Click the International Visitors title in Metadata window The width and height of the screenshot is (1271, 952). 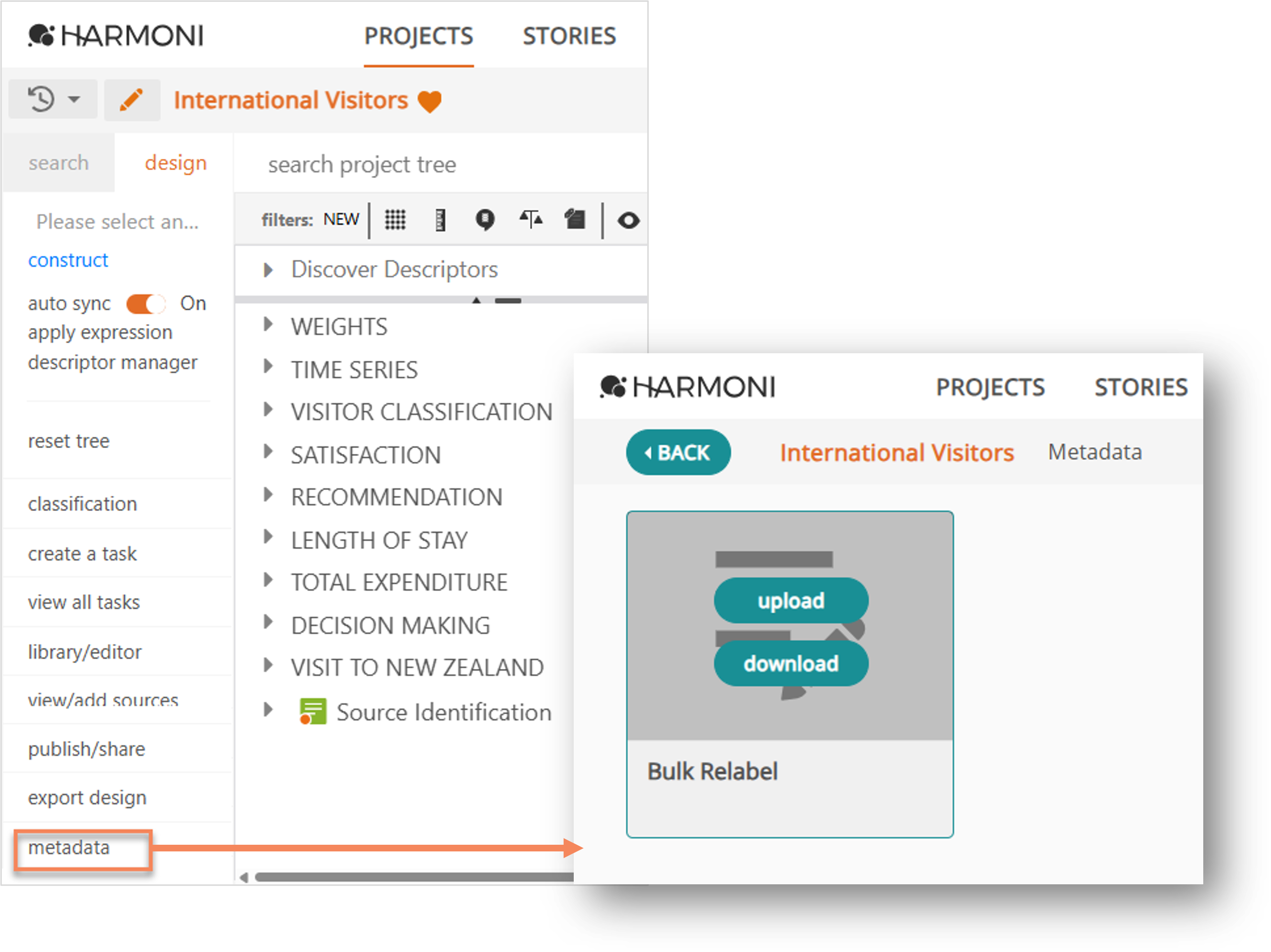[x=896, y=453]
